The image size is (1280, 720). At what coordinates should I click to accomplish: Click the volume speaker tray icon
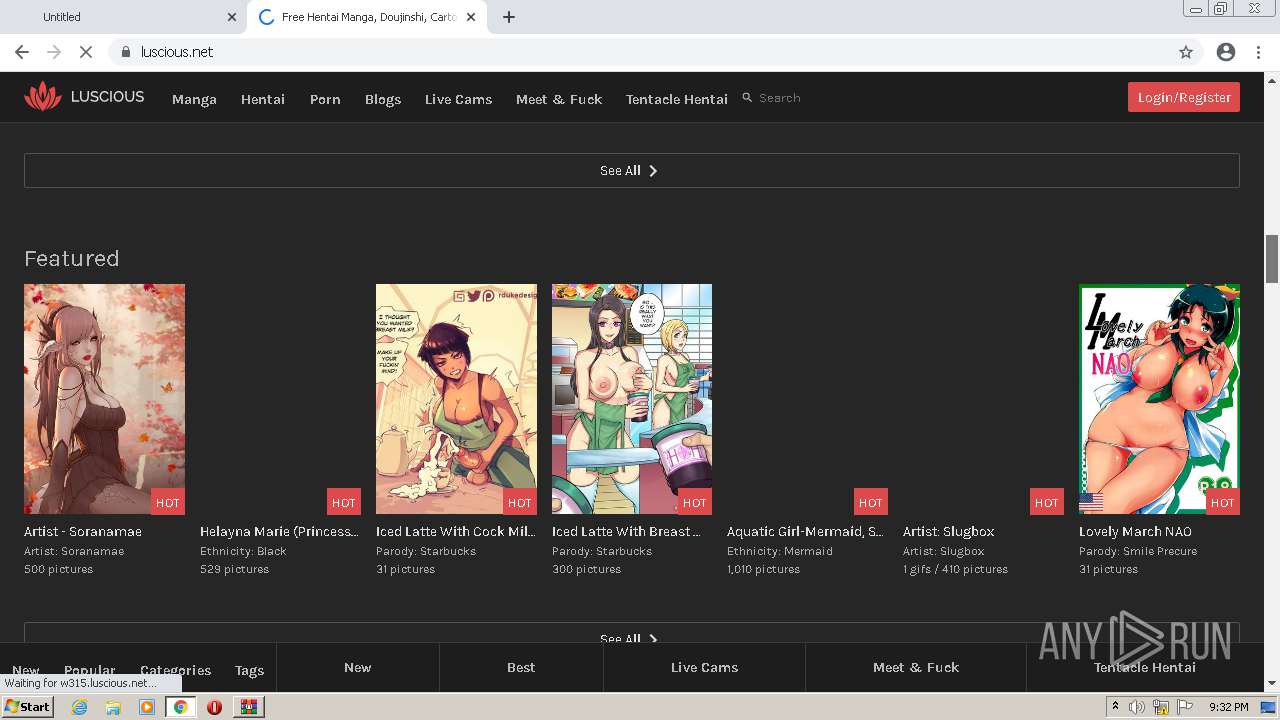1137,707
